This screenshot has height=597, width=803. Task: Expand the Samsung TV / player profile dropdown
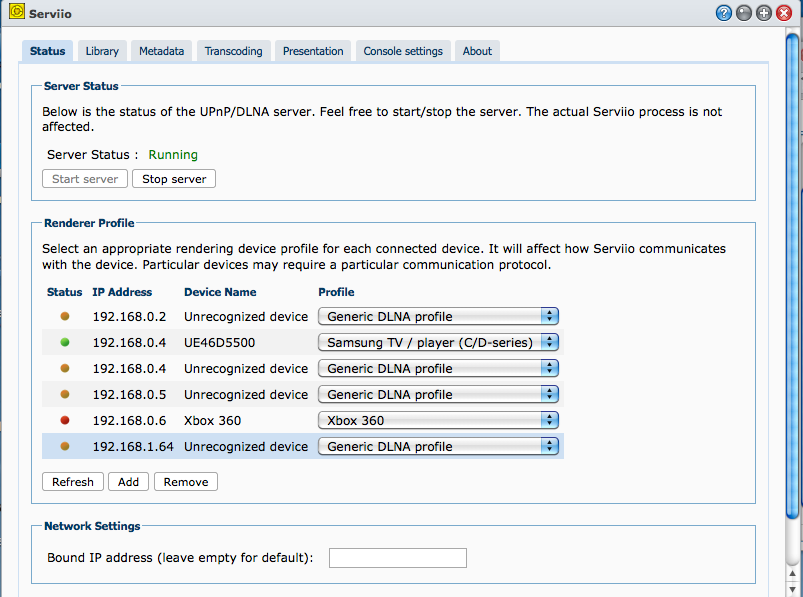coord(438,342)
